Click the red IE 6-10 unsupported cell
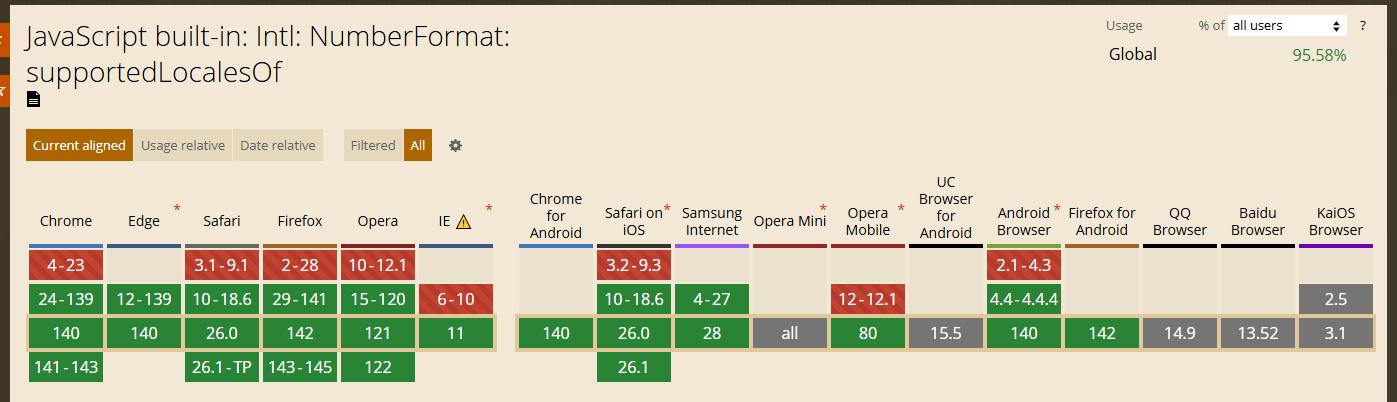1397x402 pixels. [456, 299]
